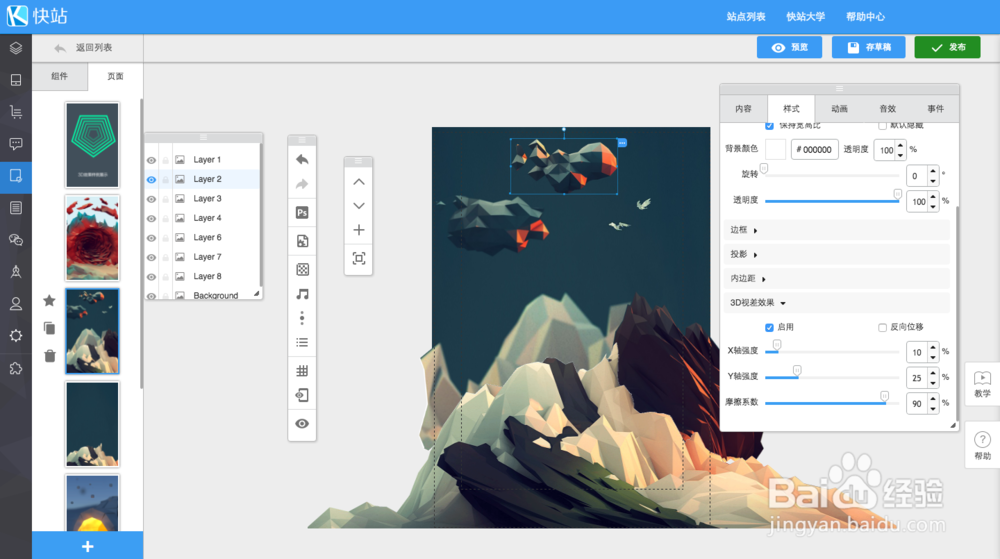Toggle visibility of Layer 4
The width and height of the screenshot is (1000, 559).
pyautogui.click(x=151, y=219)
